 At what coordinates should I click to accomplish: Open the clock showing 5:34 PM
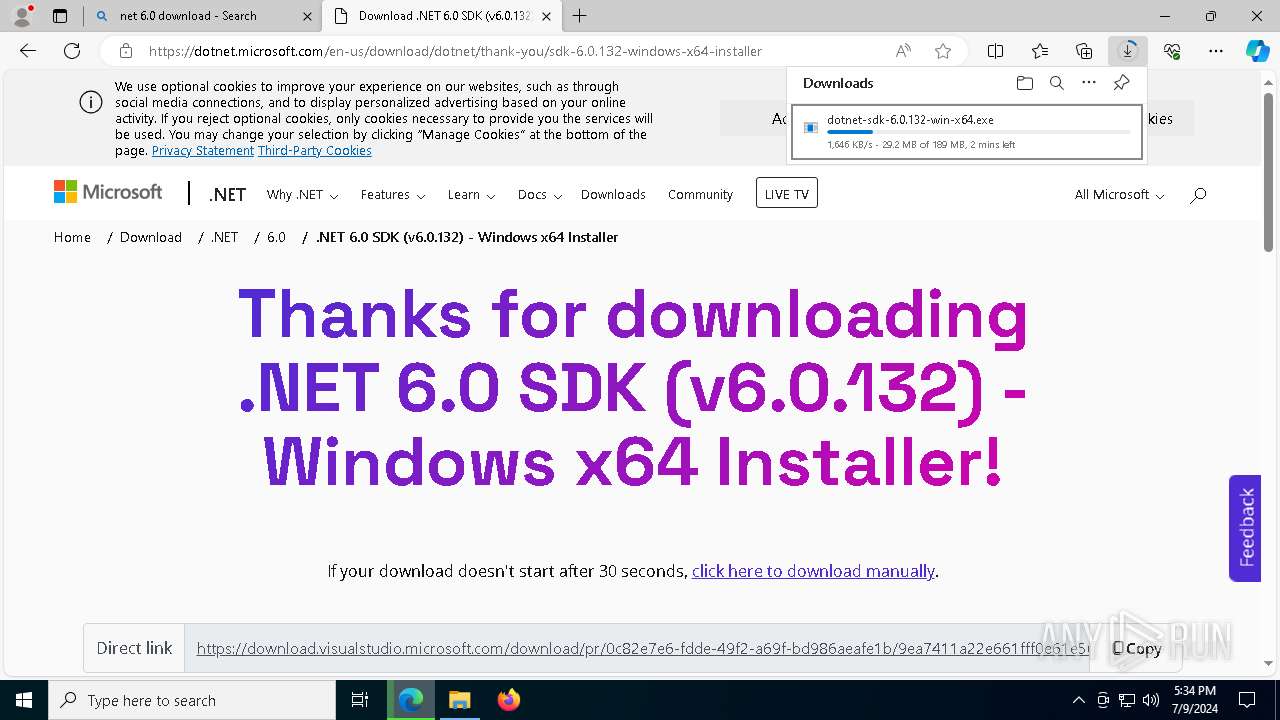[x=1196, y=700]
